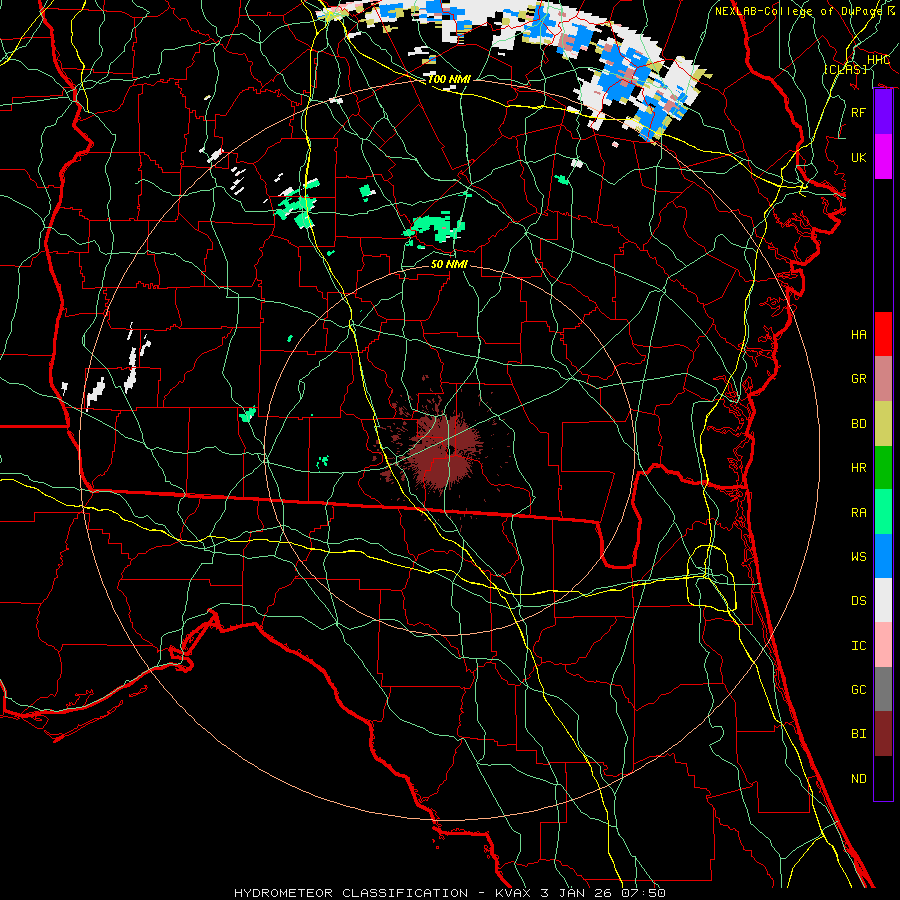Screen dimensions: 900x900
Task: Click the 'ND' legend label
Action: [858, 779]
